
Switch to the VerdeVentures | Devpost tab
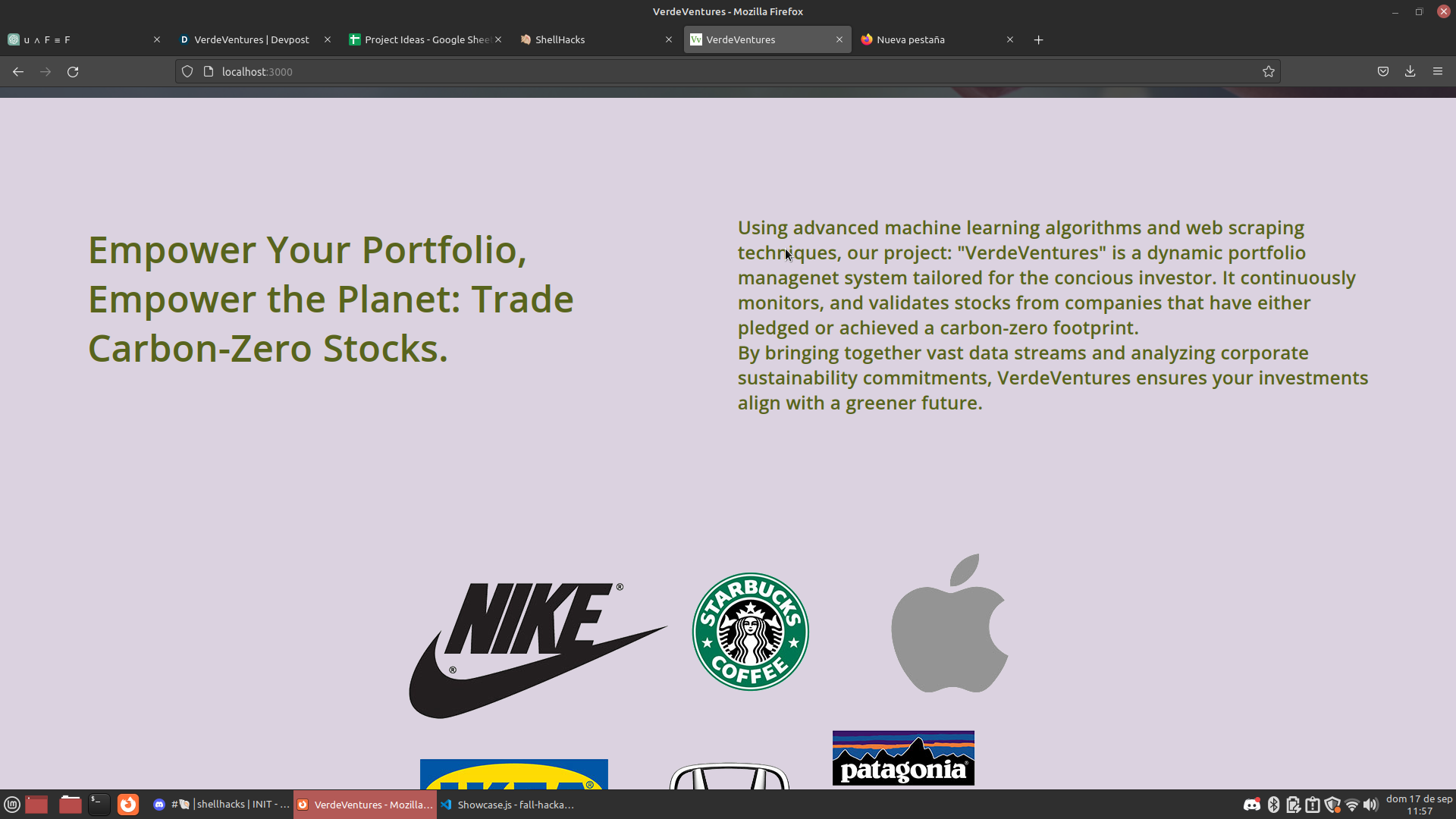(x=251, y=39)
